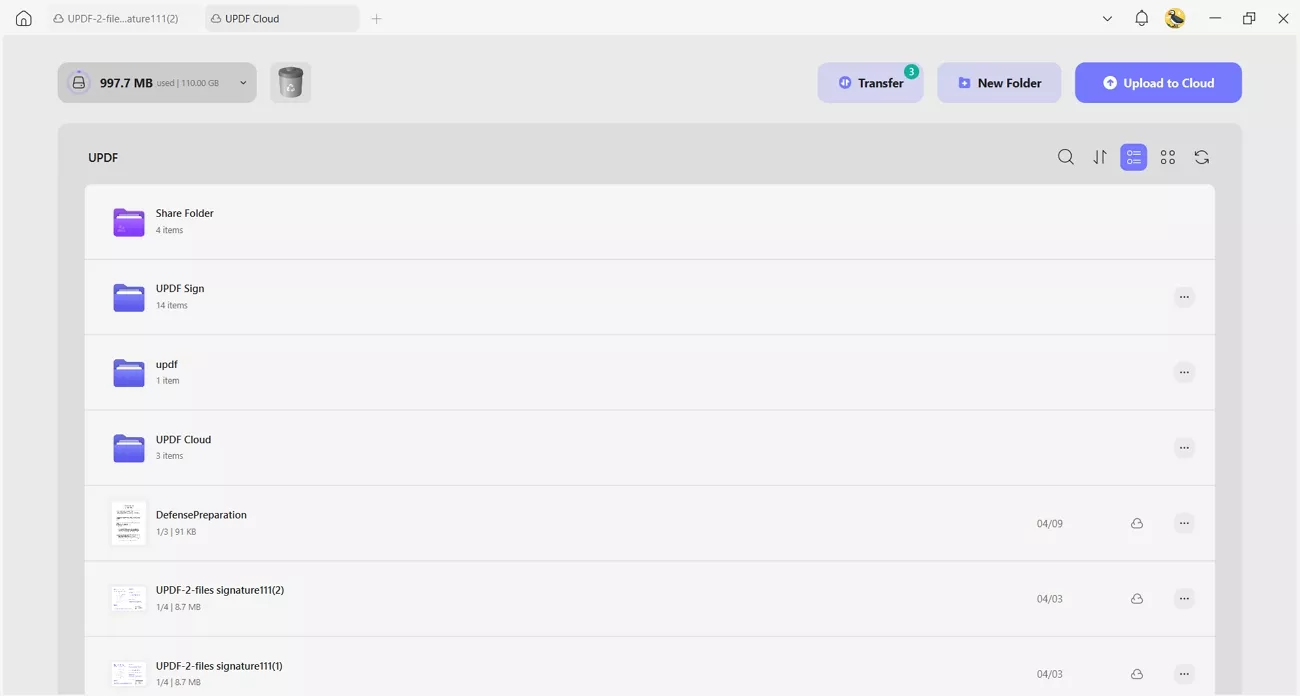Refresh the file list with the sync icon
The width and height of the screenshot is (1300, 696).
[x=1201, y=157]
